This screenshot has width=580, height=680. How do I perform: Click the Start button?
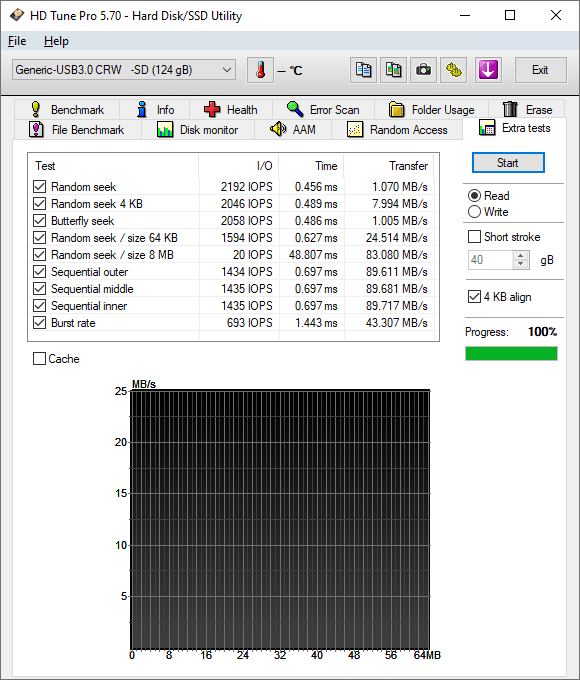point(508,163)
